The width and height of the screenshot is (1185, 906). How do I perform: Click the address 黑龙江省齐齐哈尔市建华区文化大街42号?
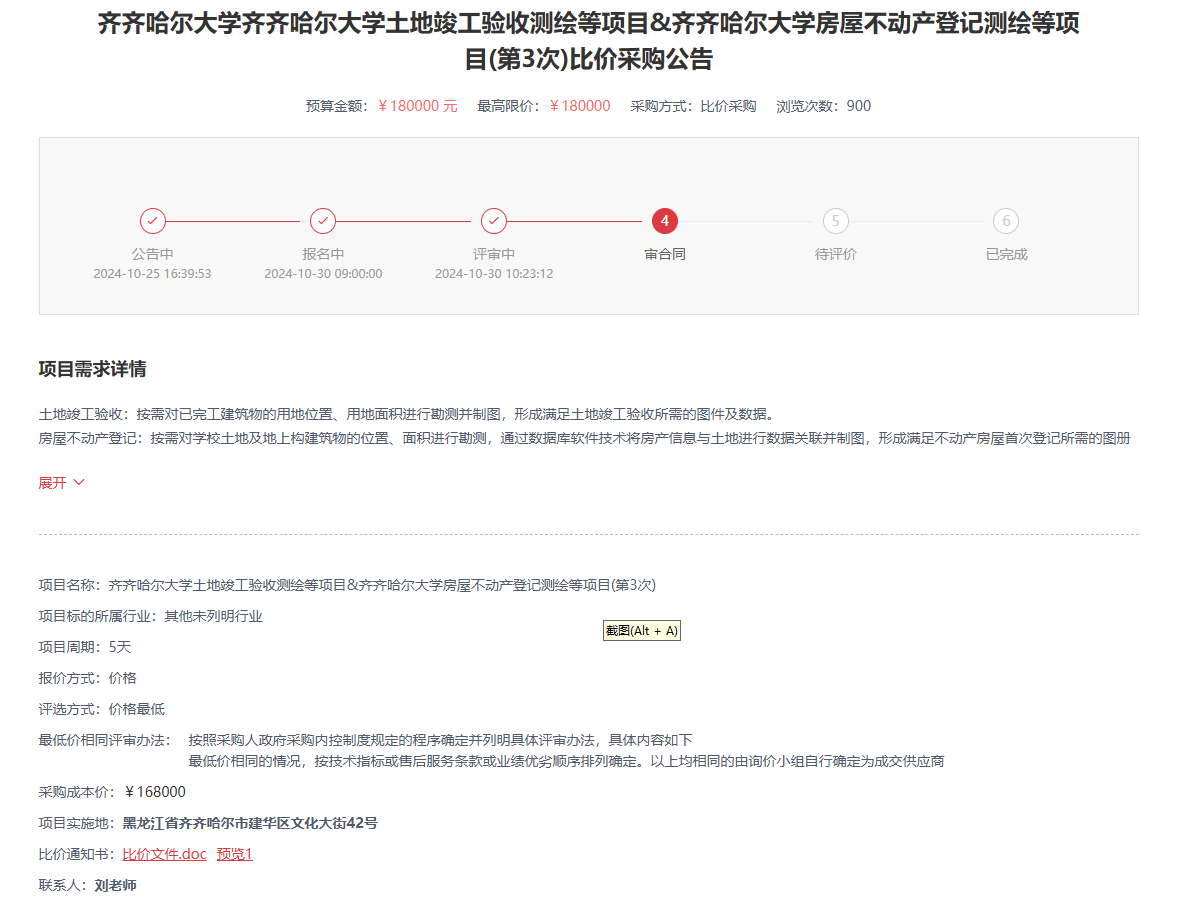[250, 824]
